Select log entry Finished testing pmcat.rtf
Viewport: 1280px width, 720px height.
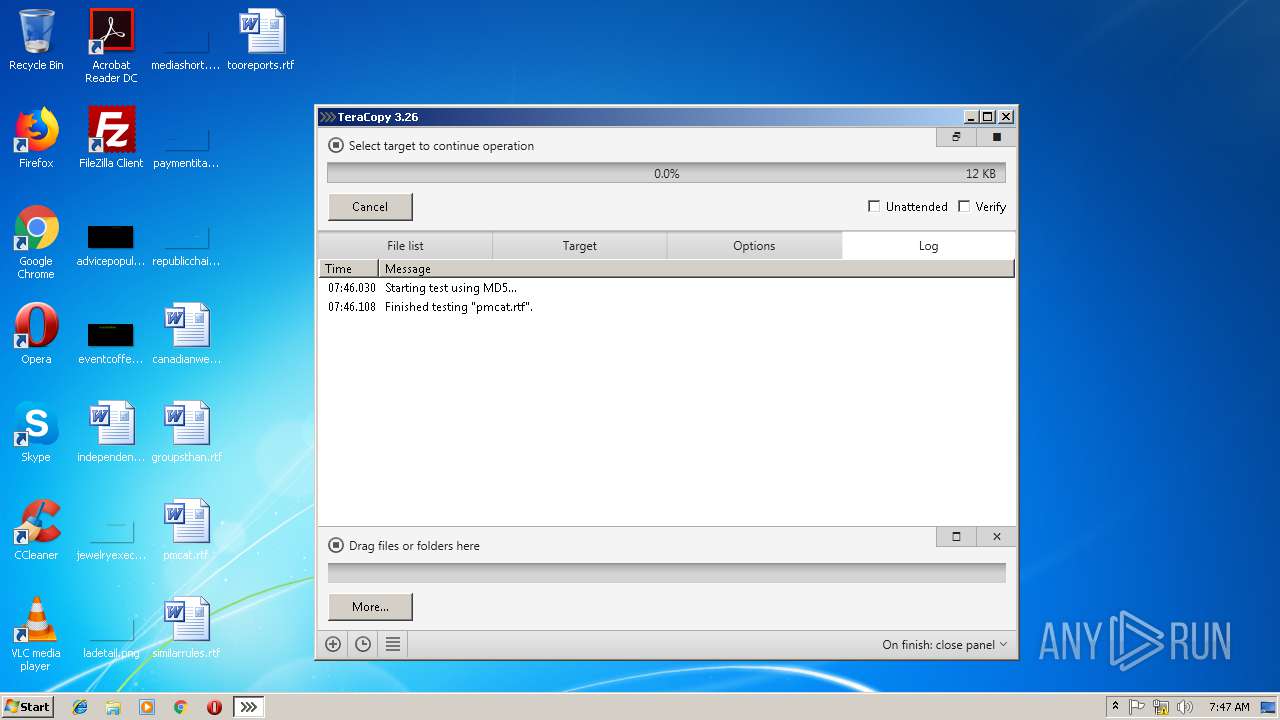[x=666, y=307]
